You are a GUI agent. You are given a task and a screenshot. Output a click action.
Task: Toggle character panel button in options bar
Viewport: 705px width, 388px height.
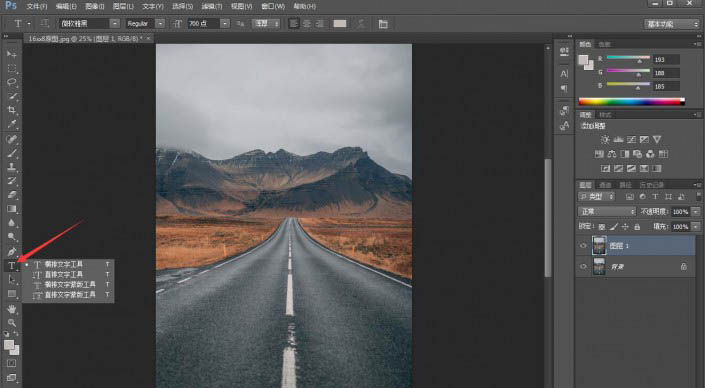383,24
